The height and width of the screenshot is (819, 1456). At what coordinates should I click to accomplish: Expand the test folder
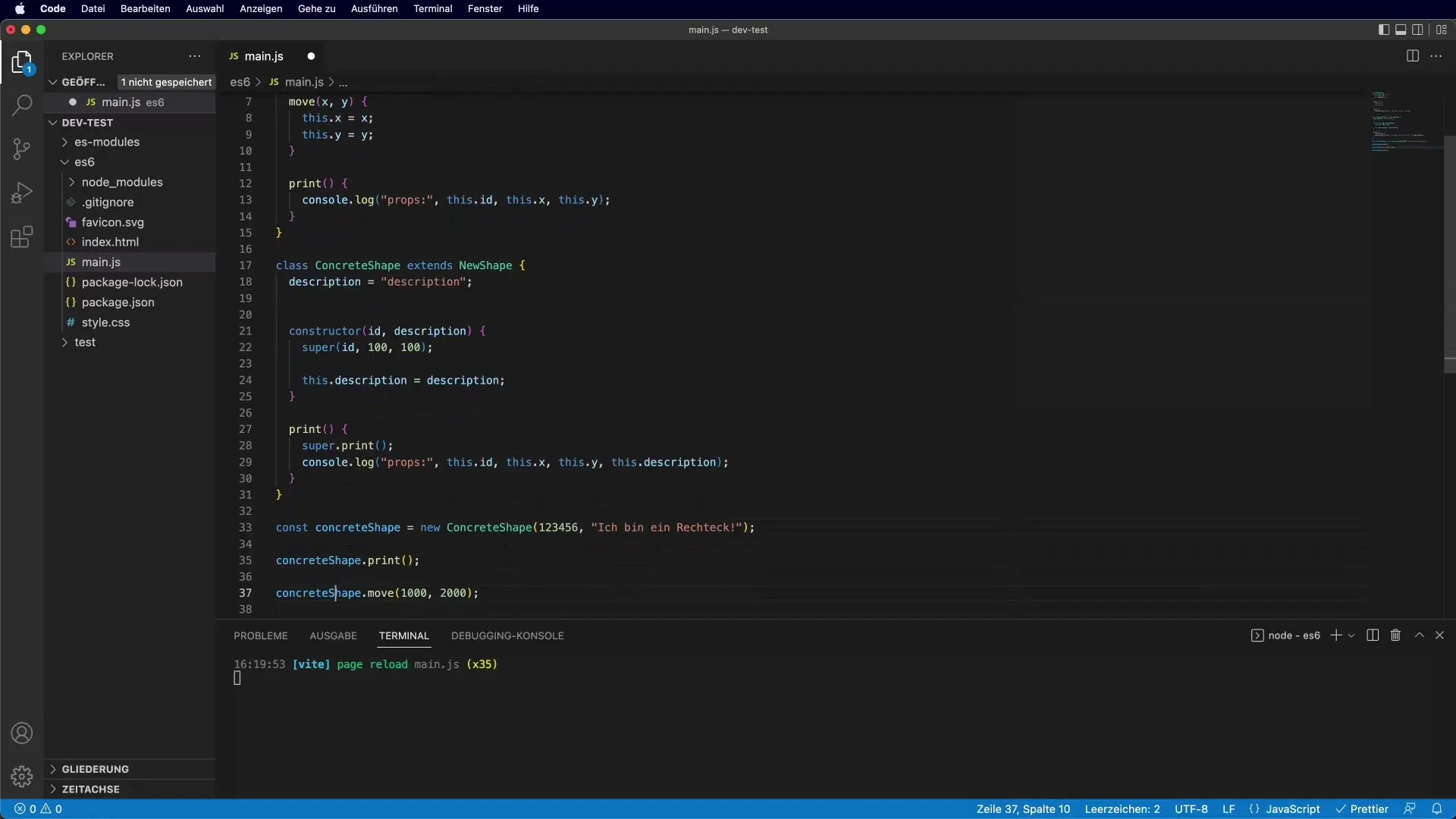[x=130, y=342]
